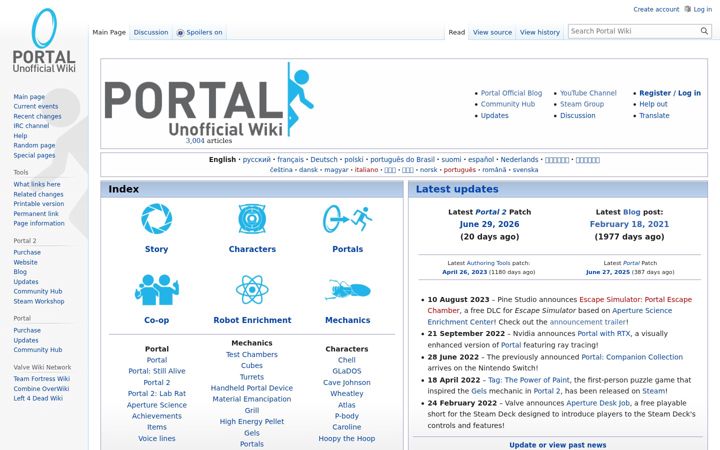Screen dimensions: 720x450
Task: Open Aperture Desk Job link
Action: pyautogui.click(x=598, y=403)
